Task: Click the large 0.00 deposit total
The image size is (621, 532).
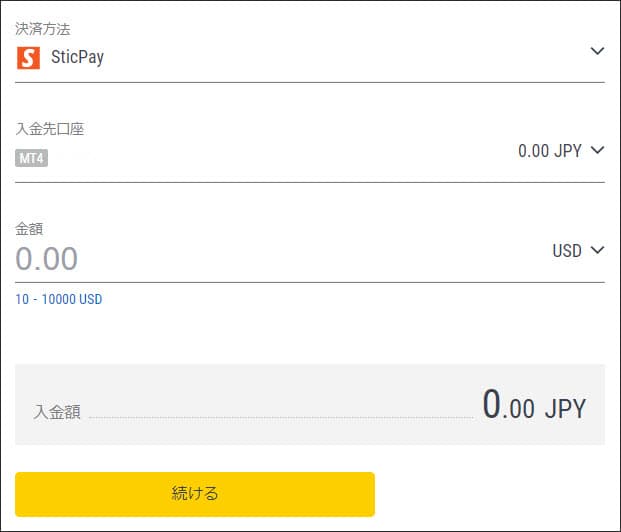Action: click(x=508, y=405)
